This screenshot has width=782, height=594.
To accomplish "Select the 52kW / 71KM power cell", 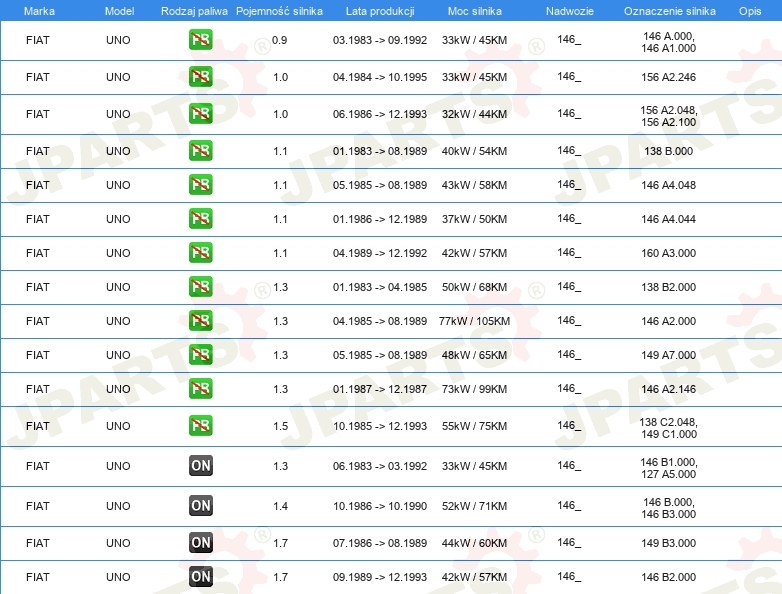I will coord(474,506).
